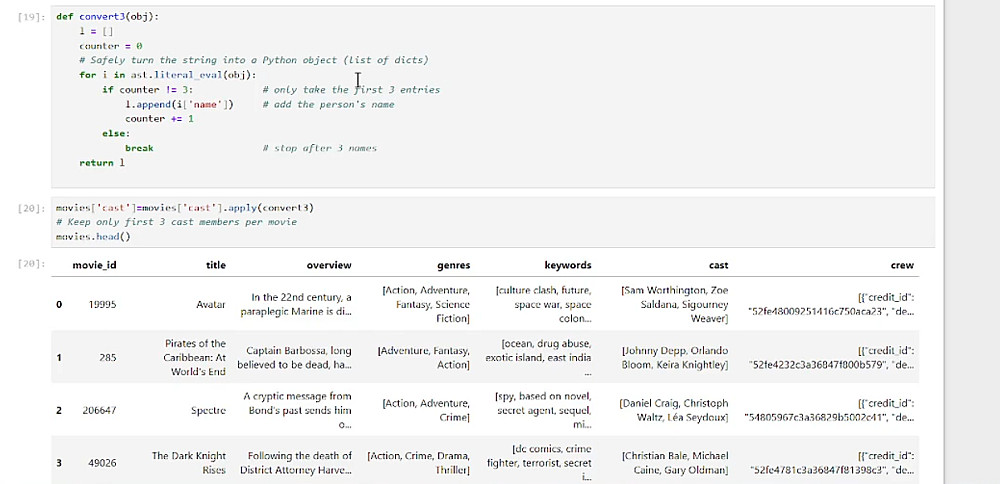The height and width of the screenshot is (484, 1000).
Task: Click the genres column header
Action: point(453,265)
